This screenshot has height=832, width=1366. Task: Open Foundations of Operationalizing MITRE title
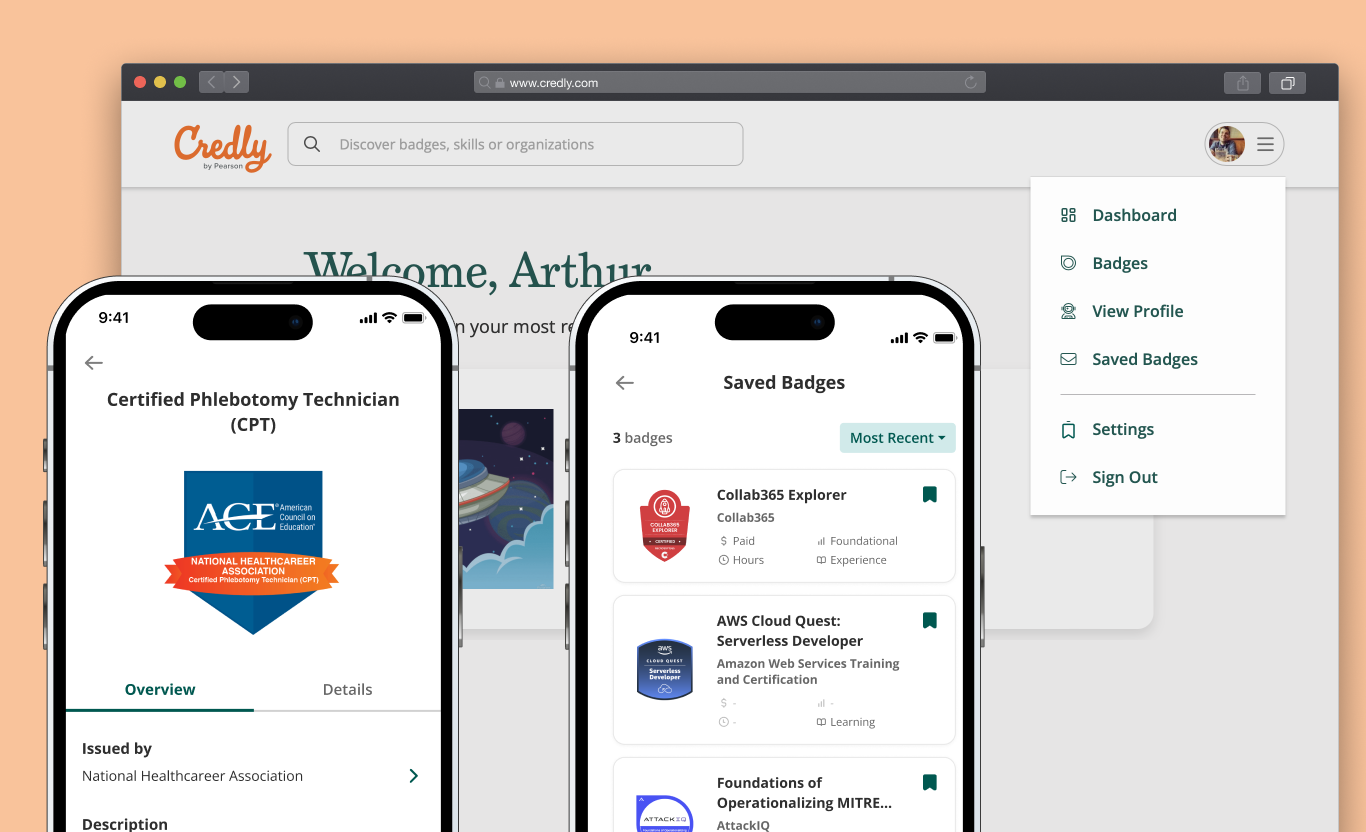point(804,792)
